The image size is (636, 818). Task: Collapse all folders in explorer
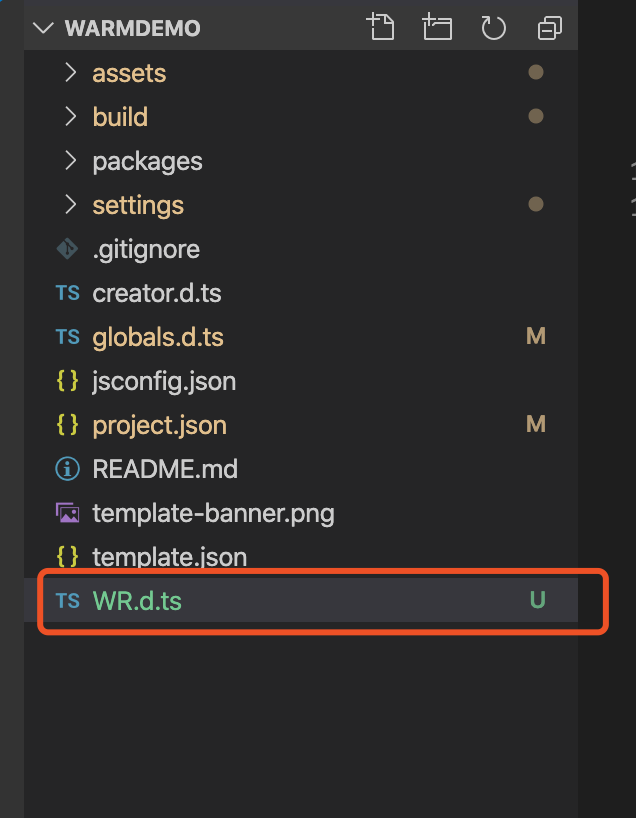(549, 28)
